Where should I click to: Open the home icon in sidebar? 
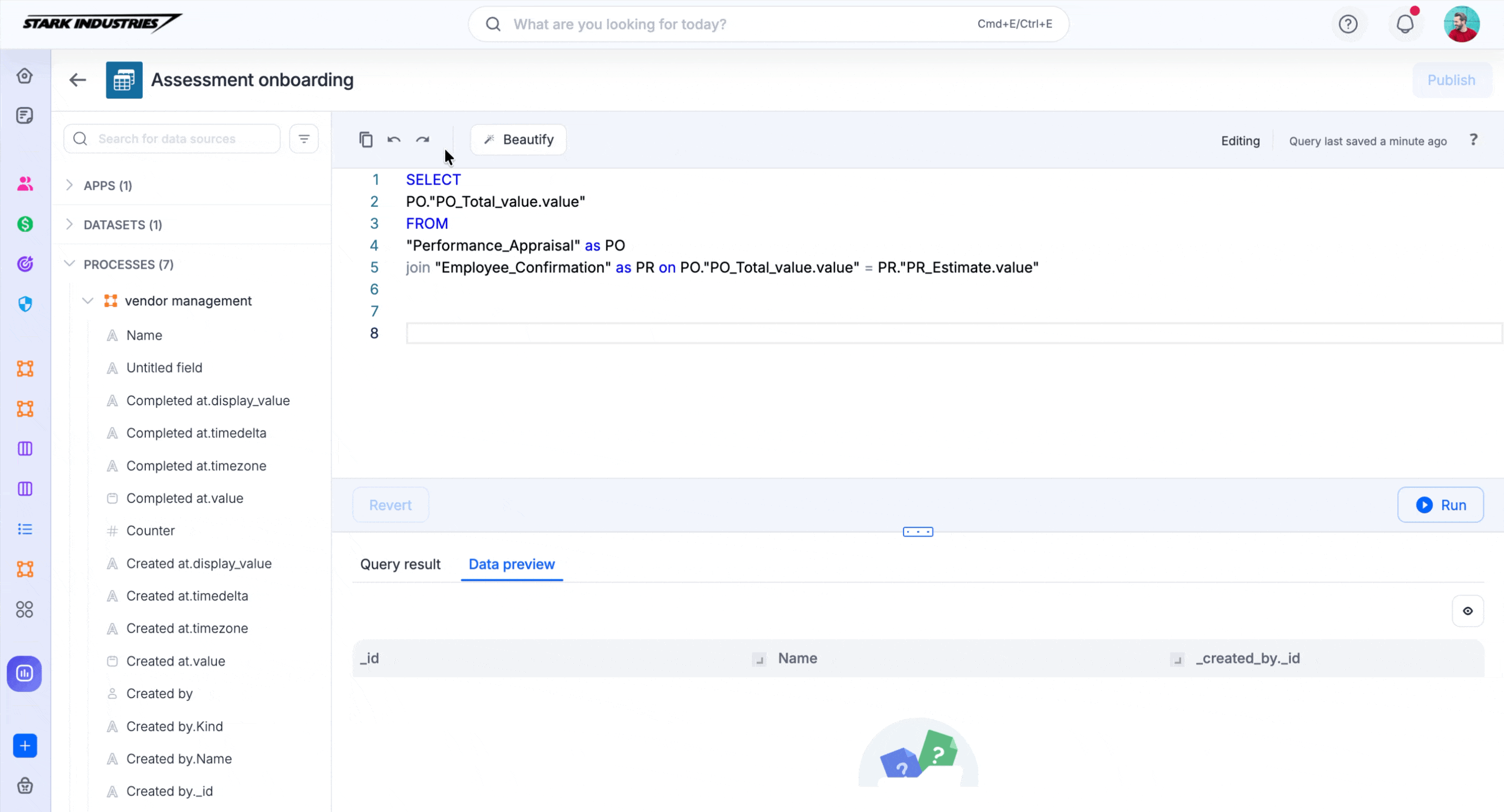25,76
